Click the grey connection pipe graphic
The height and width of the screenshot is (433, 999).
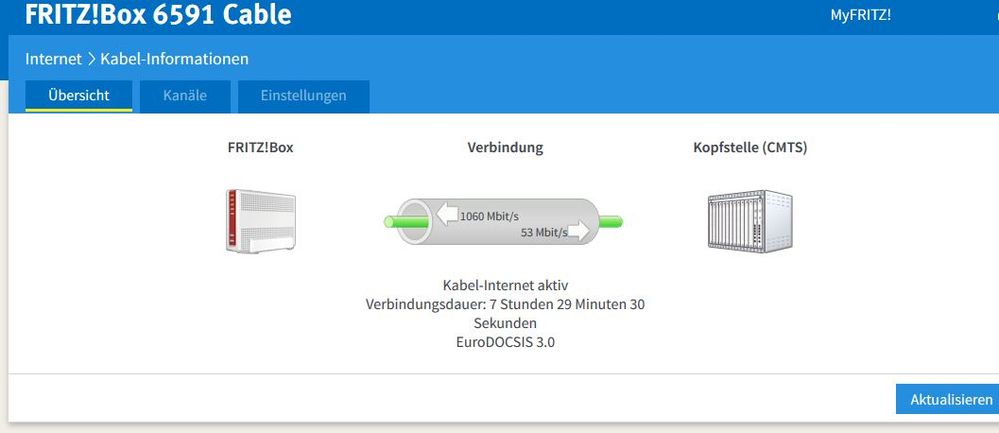[505, 222]
